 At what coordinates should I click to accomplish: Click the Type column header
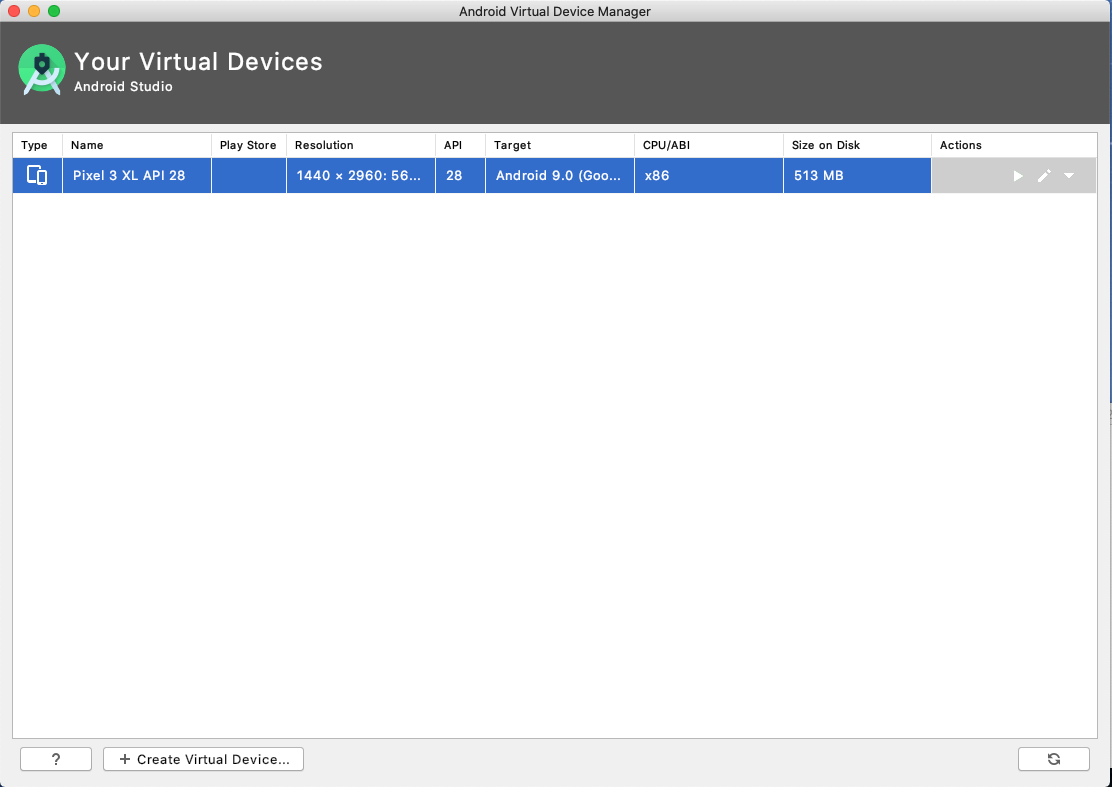coord(36,145)
